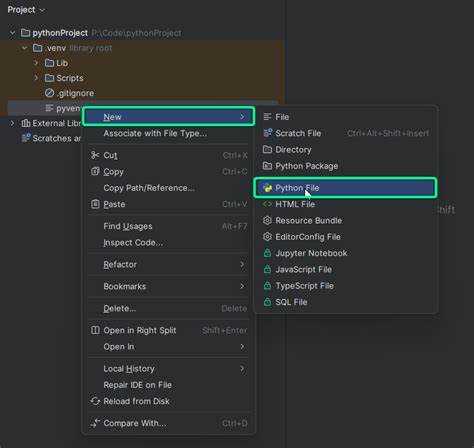Viewport: 474px width, 448px height.
Task: Open the Local History submenu arrow
Action: click(242, 369)
